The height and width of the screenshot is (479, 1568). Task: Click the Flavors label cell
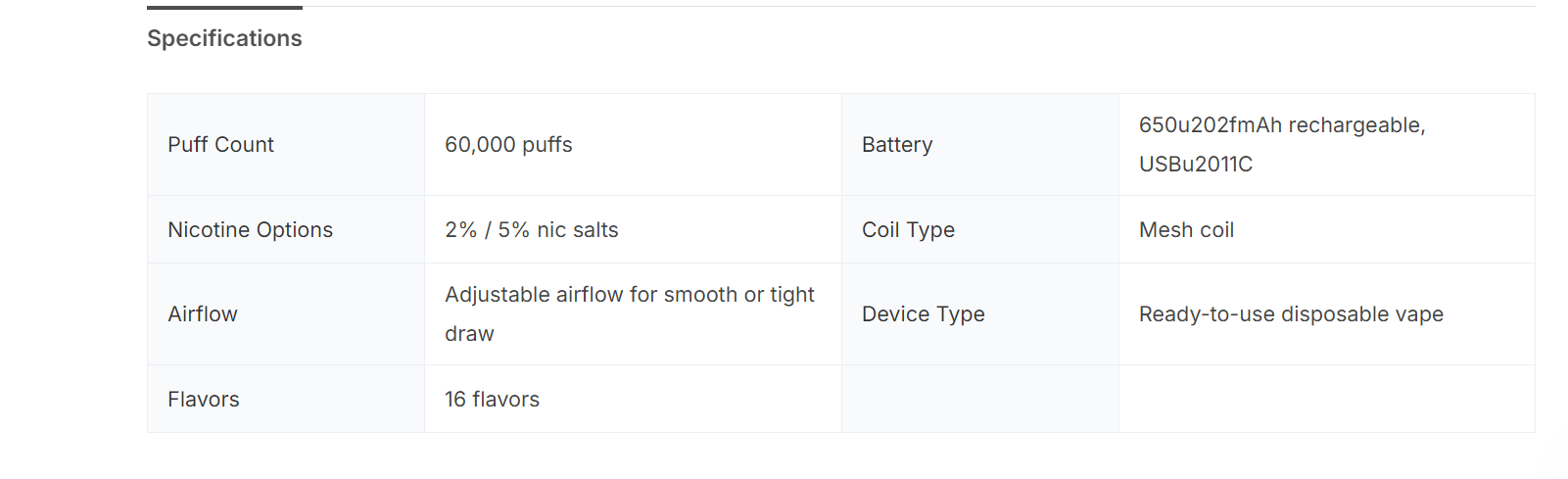pyautogui.click(x=204, y=400)
